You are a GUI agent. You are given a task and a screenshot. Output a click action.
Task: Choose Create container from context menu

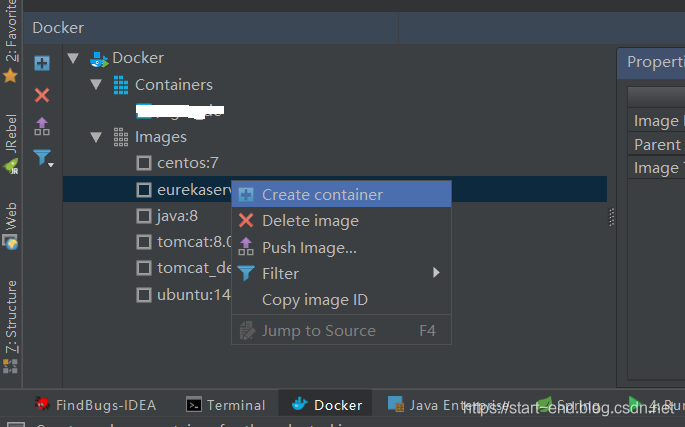point(322,195)
